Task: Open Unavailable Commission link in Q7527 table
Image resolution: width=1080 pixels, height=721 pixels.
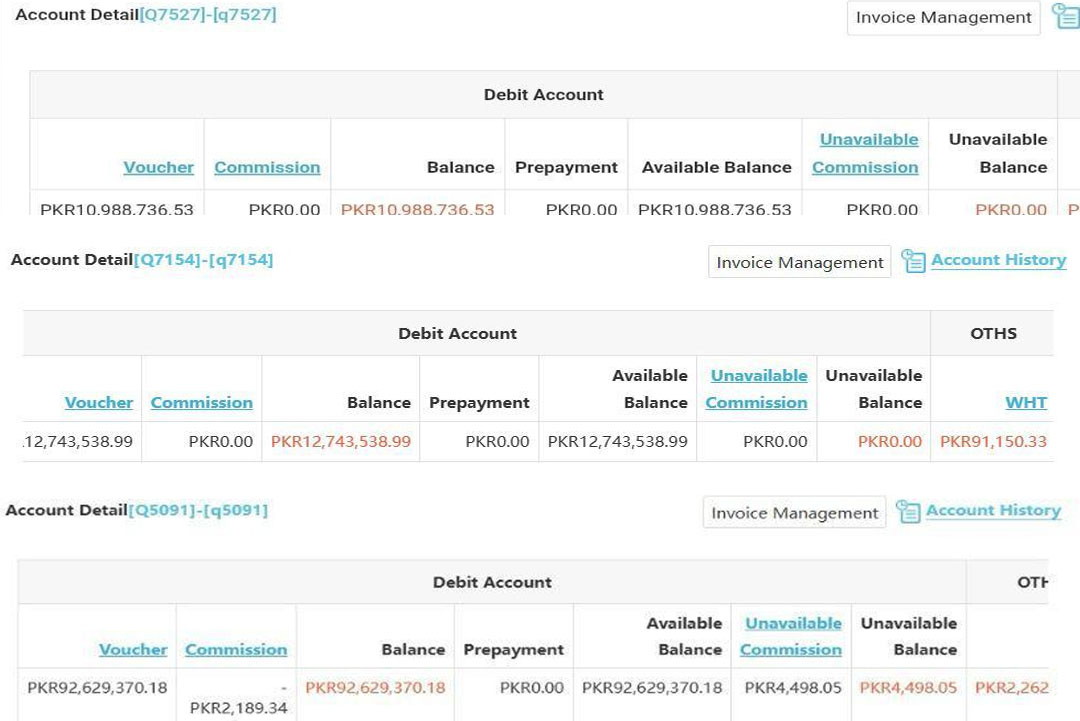Action: click(865, 153)
